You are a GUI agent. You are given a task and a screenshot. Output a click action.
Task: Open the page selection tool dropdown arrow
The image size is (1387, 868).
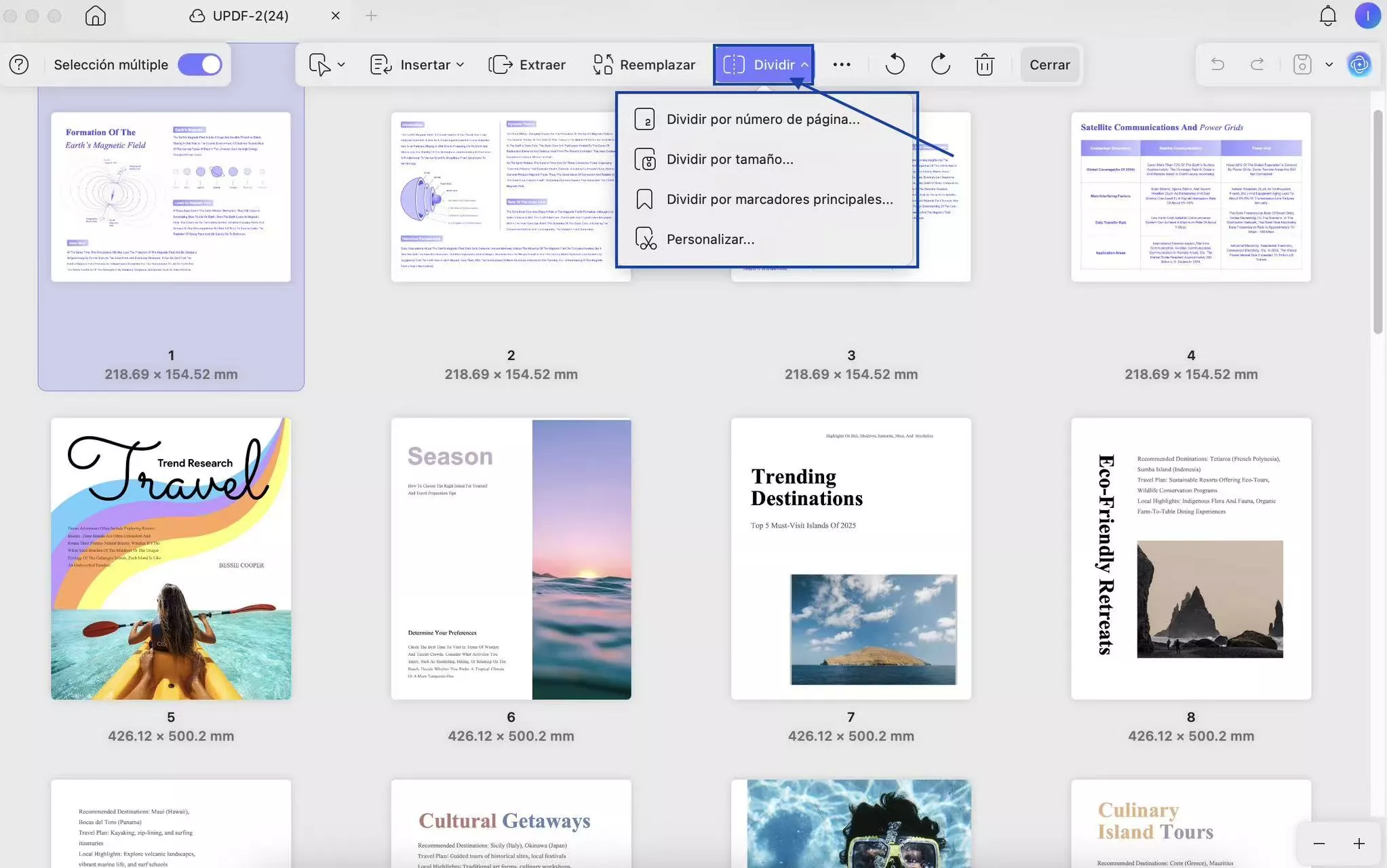click(x=341, y=64)
